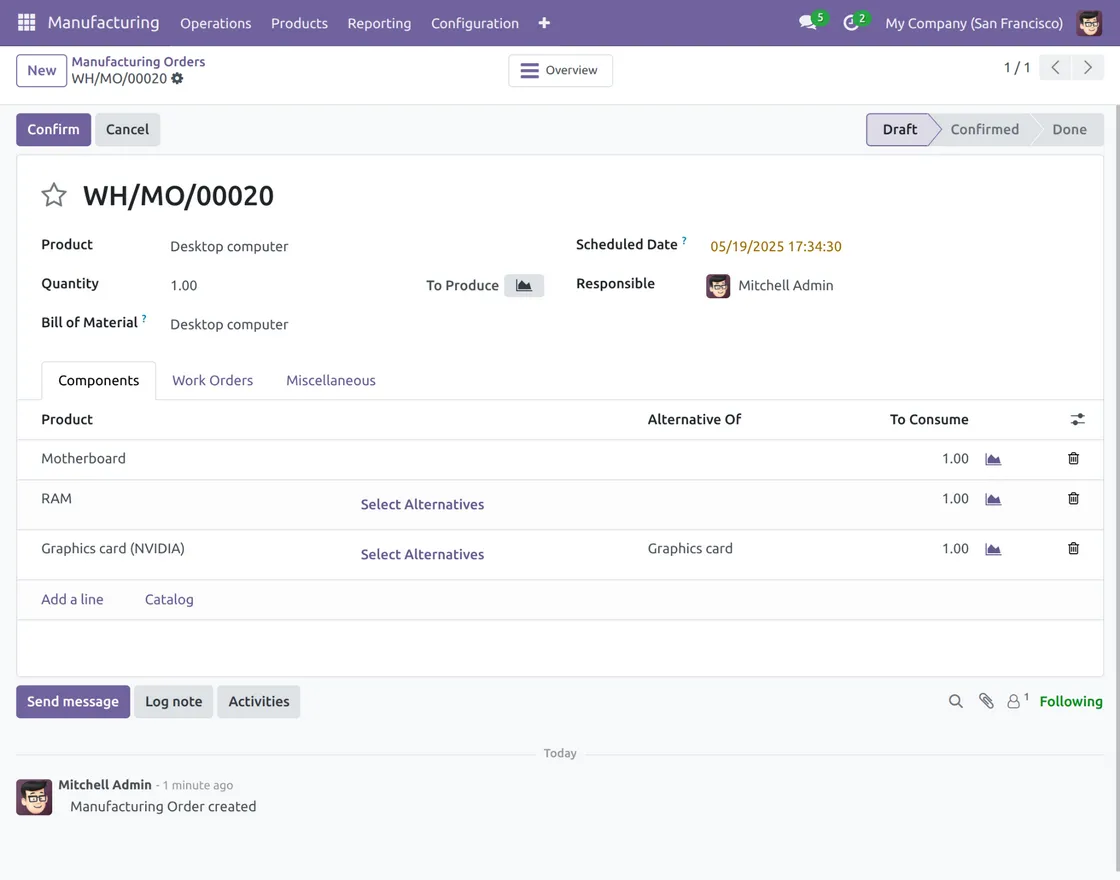This screenshot has width=1120, height=880.
Task: Click the Responsible avatar next to Mitchell Admin
Action: click(718, 286)
